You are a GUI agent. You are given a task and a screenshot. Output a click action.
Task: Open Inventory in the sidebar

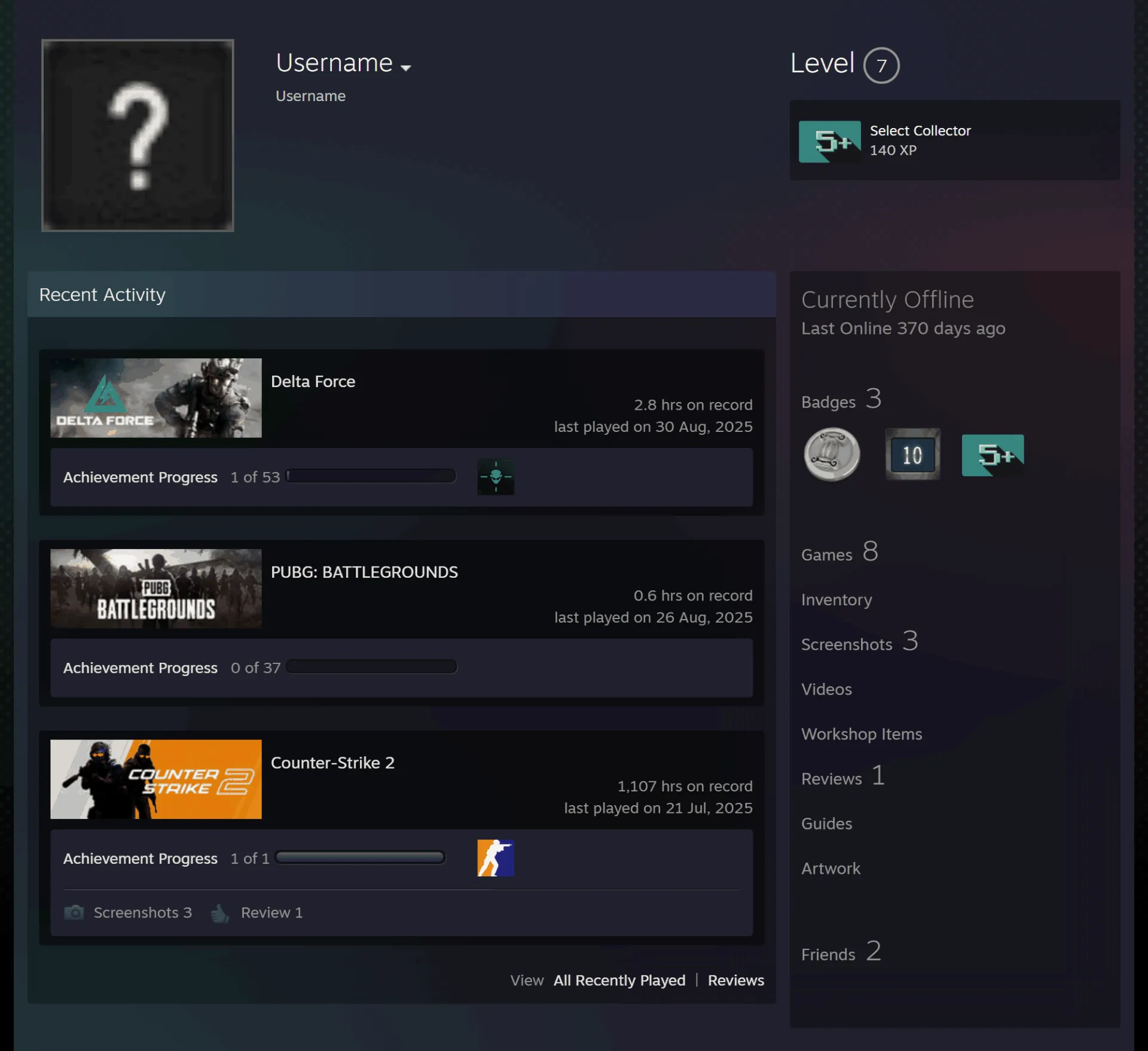coord(836,599)
